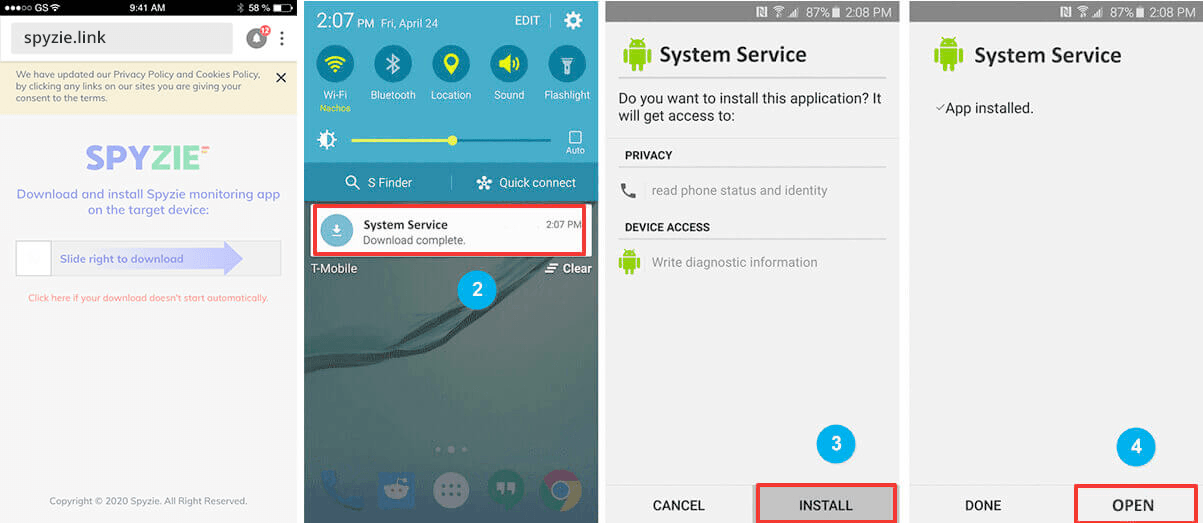The height and width of the screenshot is (523, 1203).
Task: Dismiss the privacy policy banner
Action: tap(281, 78)
